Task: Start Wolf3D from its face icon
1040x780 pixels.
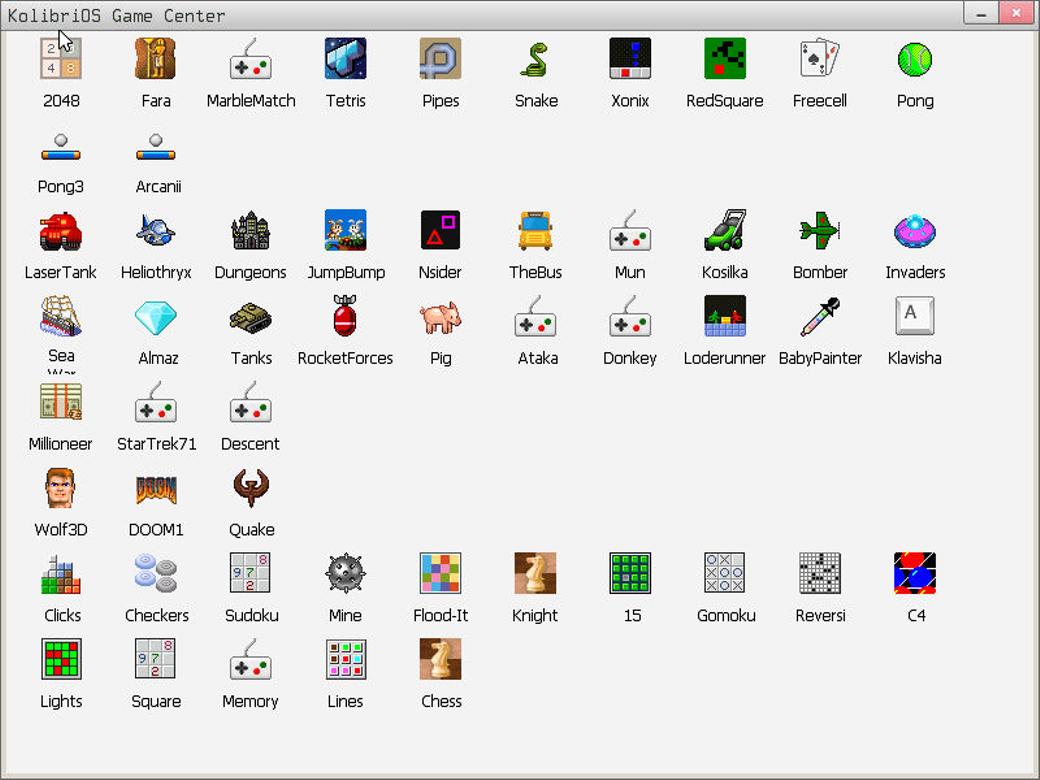Action: click(x=61, y=488)
